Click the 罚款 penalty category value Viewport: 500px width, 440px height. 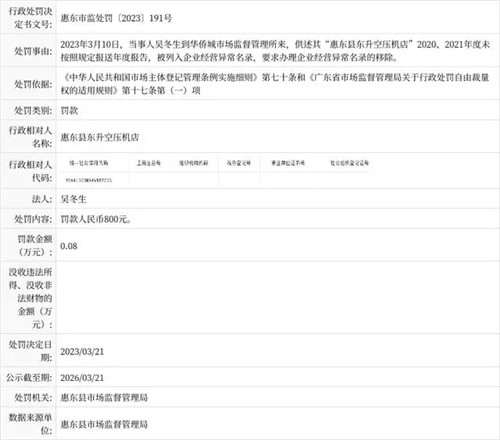[x=69, y=110]
